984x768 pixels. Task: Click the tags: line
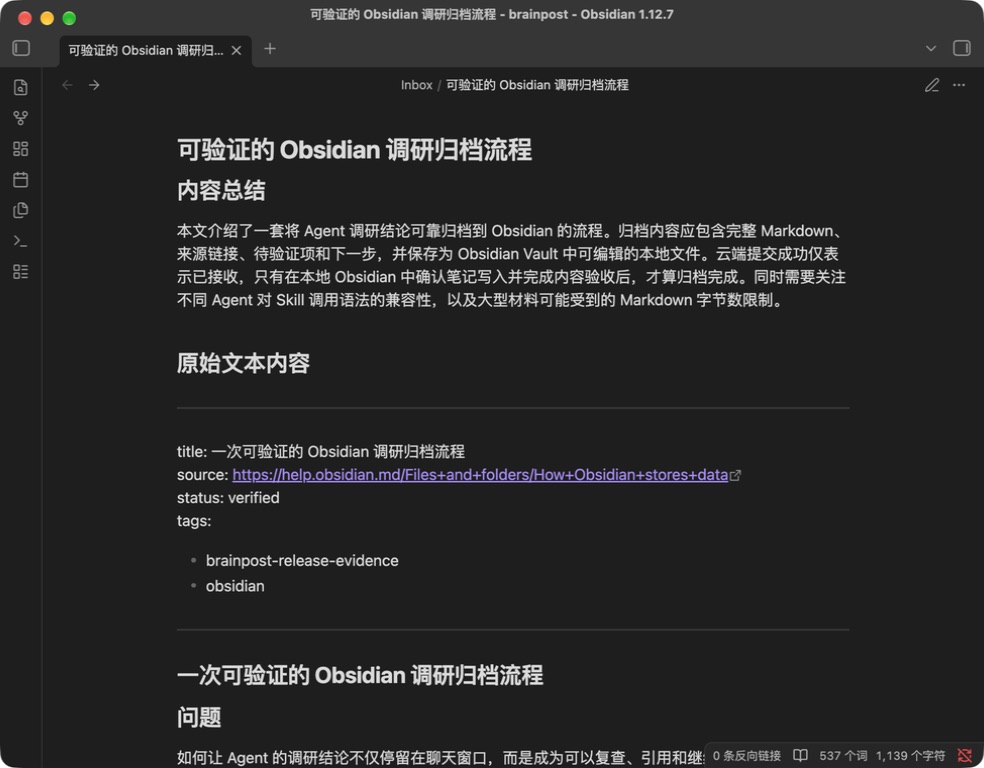click(x=194, y=521)
